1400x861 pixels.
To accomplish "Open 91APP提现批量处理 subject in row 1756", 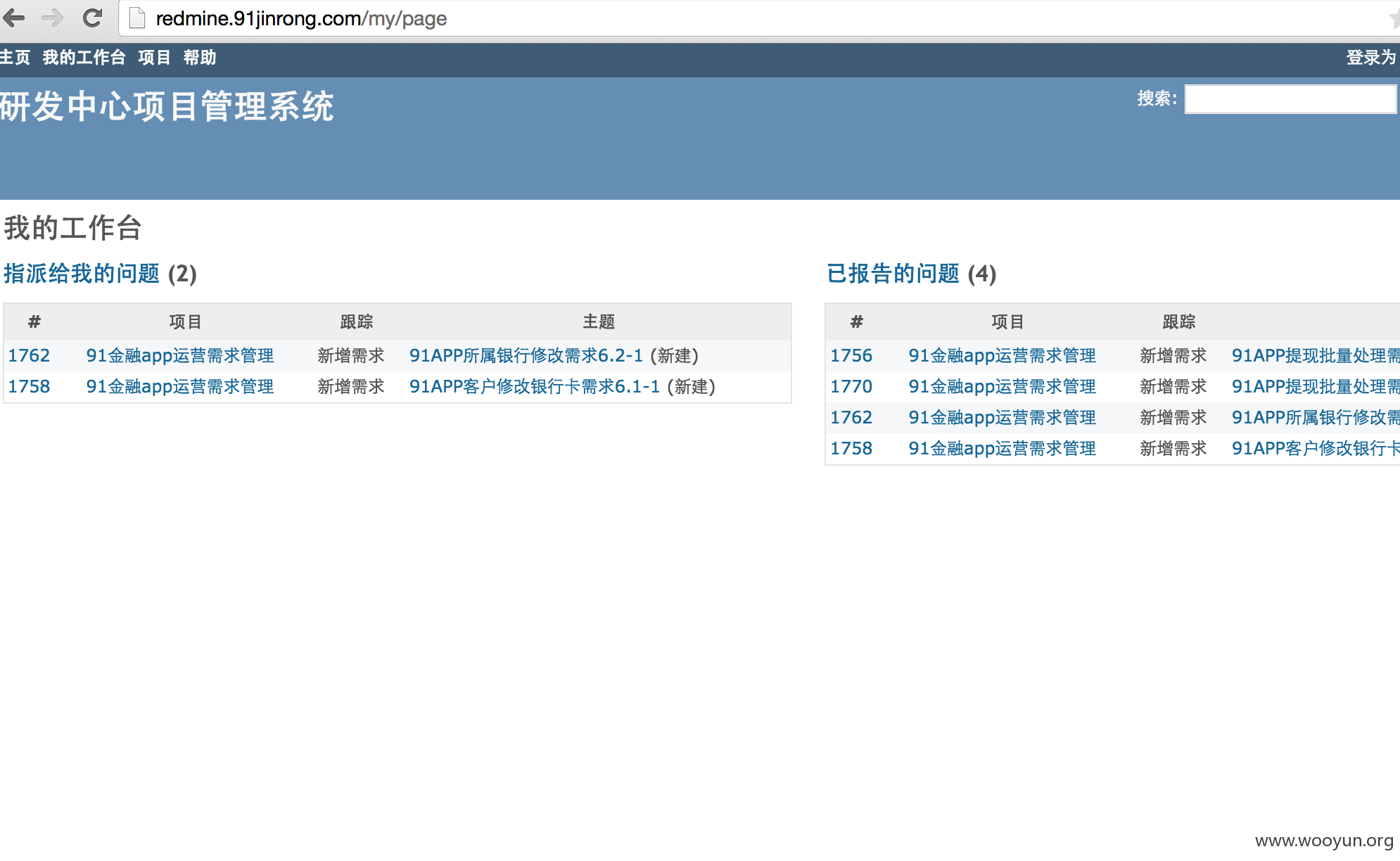I will coord(1316,356).
